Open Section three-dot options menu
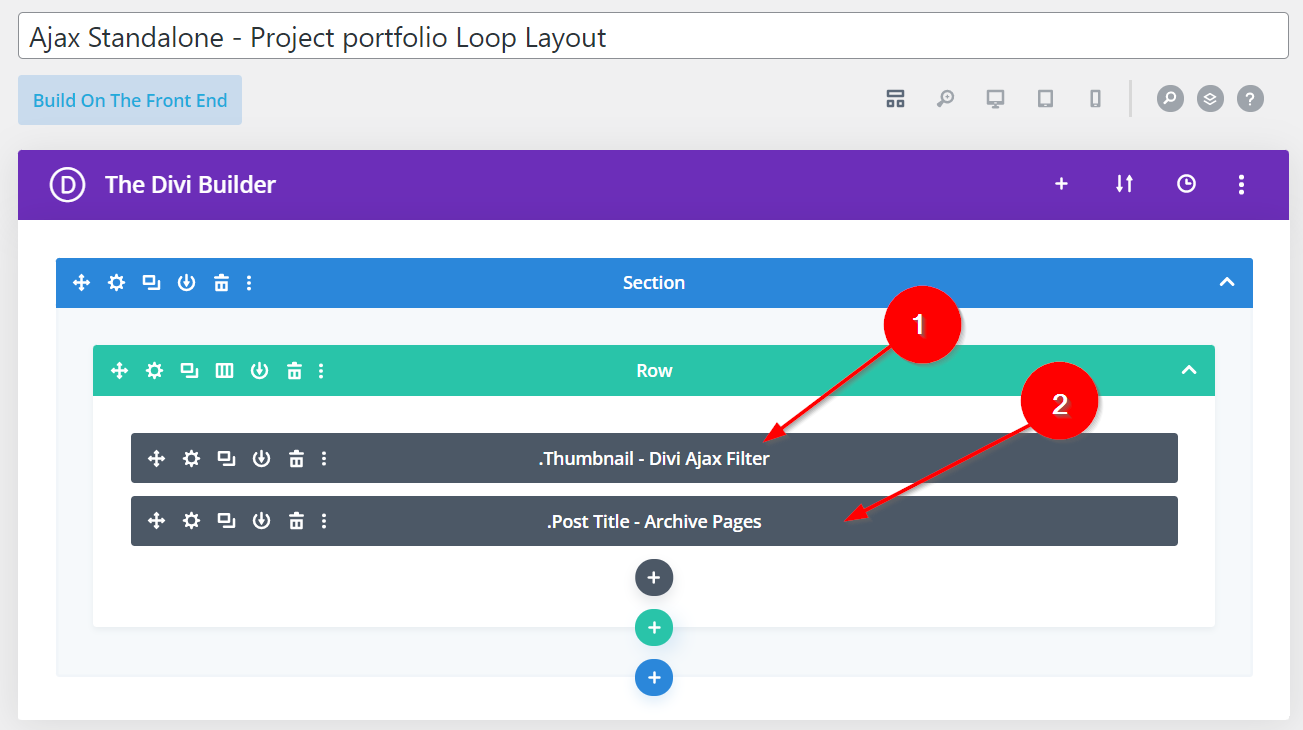The height and width of the screenshot is (730, 1303). point(249,283)
